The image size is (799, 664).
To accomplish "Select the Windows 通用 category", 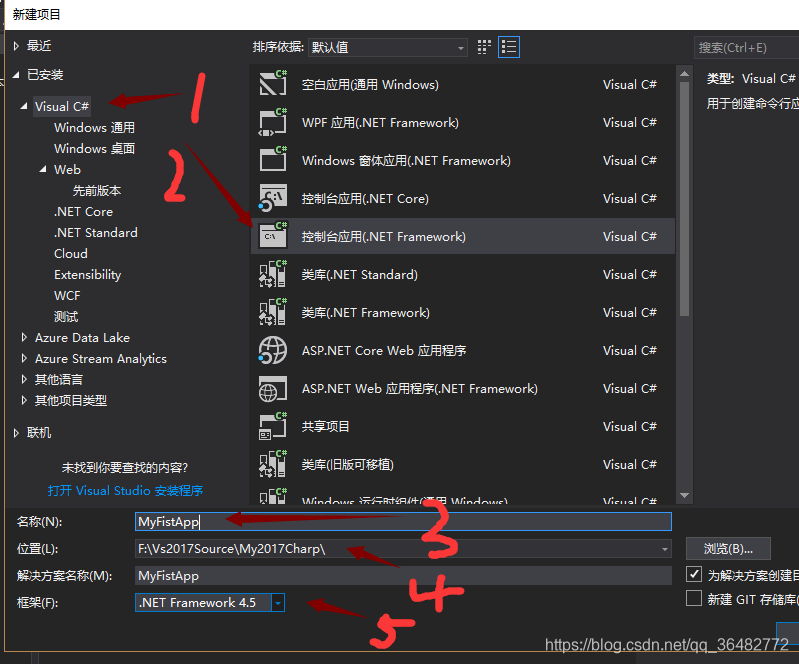I will pyautogui.click(x=94, y=127).
